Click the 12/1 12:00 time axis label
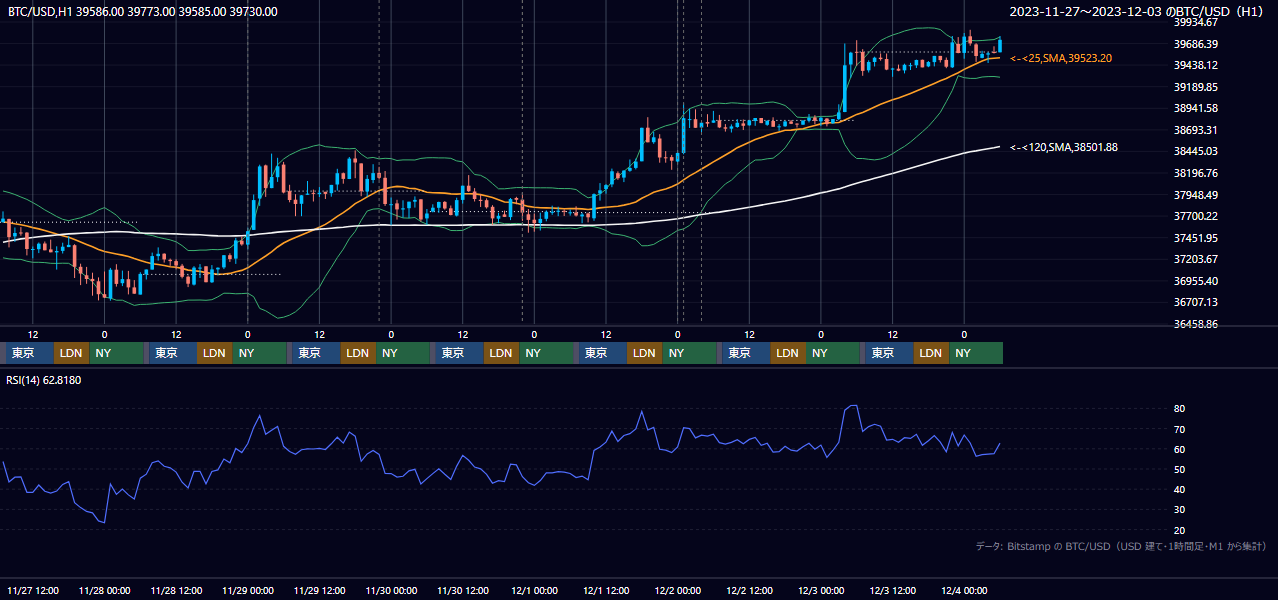1278x600 pixels. tap(606, 591)
